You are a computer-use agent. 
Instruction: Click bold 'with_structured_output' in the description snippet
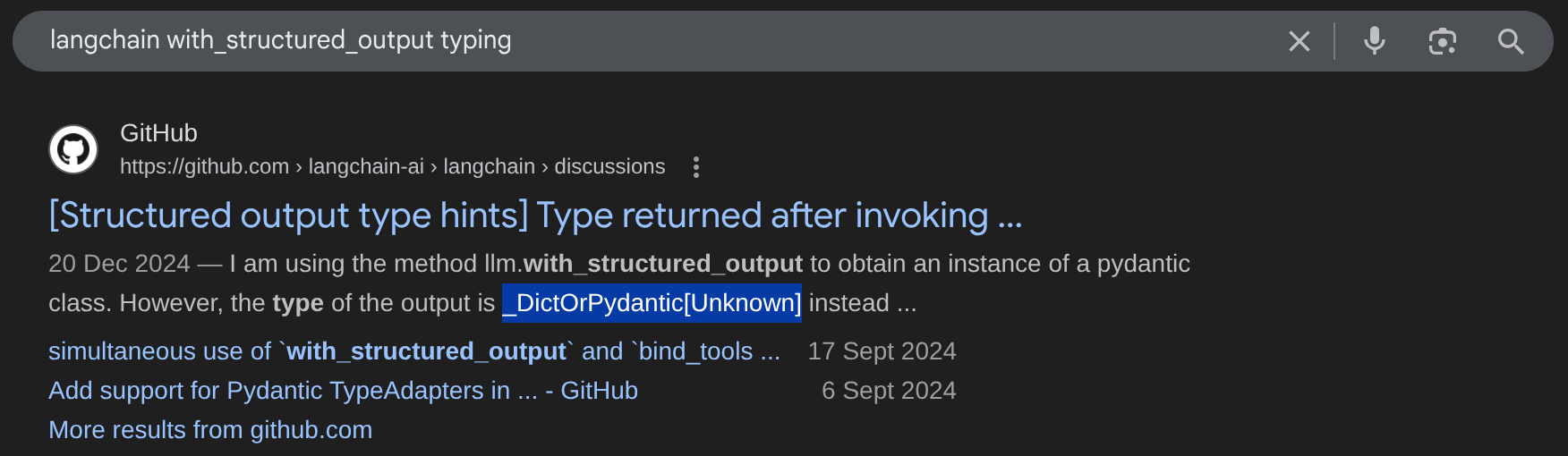click(662, 264)
